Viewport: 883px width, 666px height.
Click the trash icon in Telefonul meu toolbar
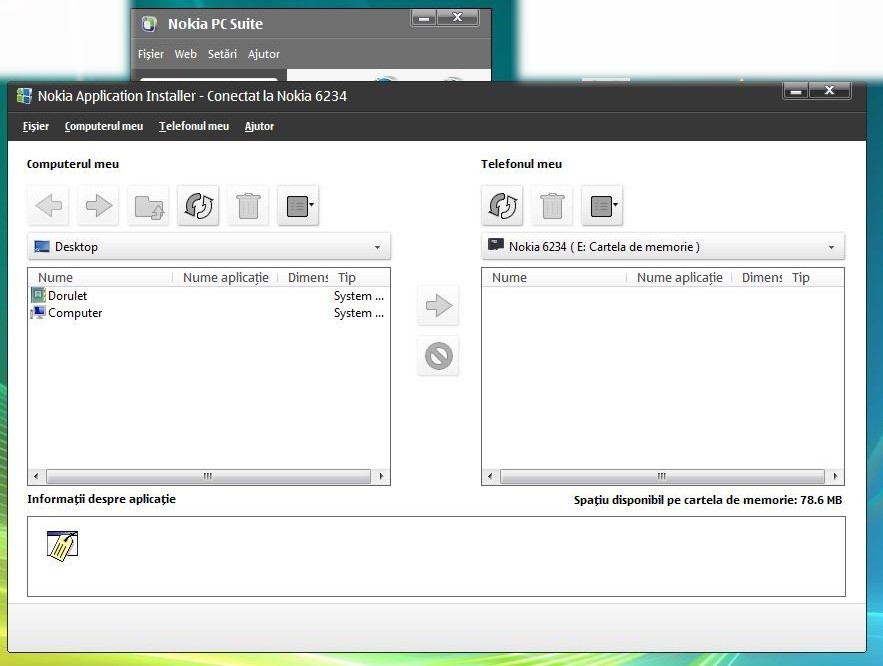[x=552, y=205]
